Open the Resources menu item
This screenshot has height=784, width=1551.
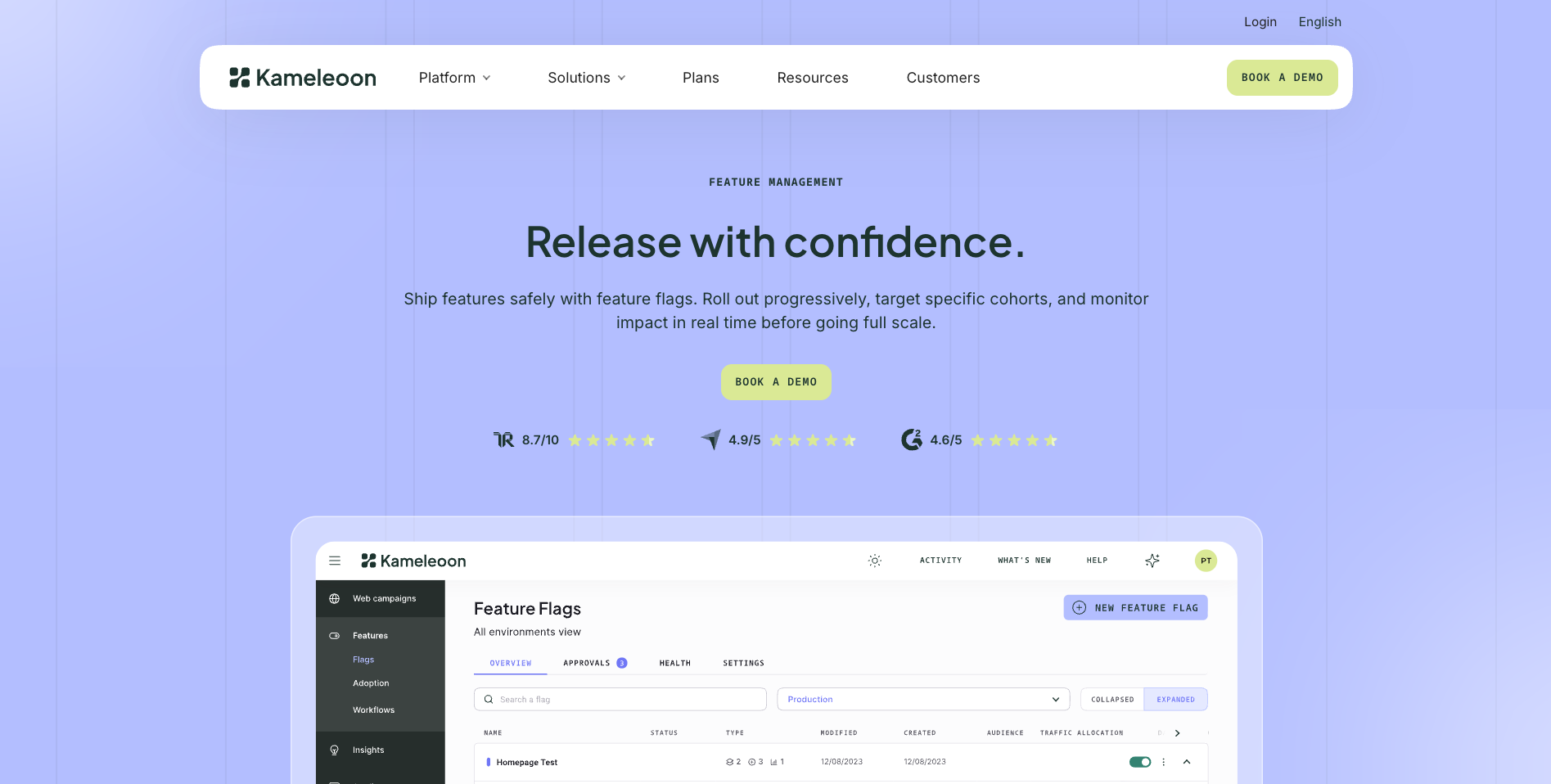pyautogui.click(x=813, y=78)
